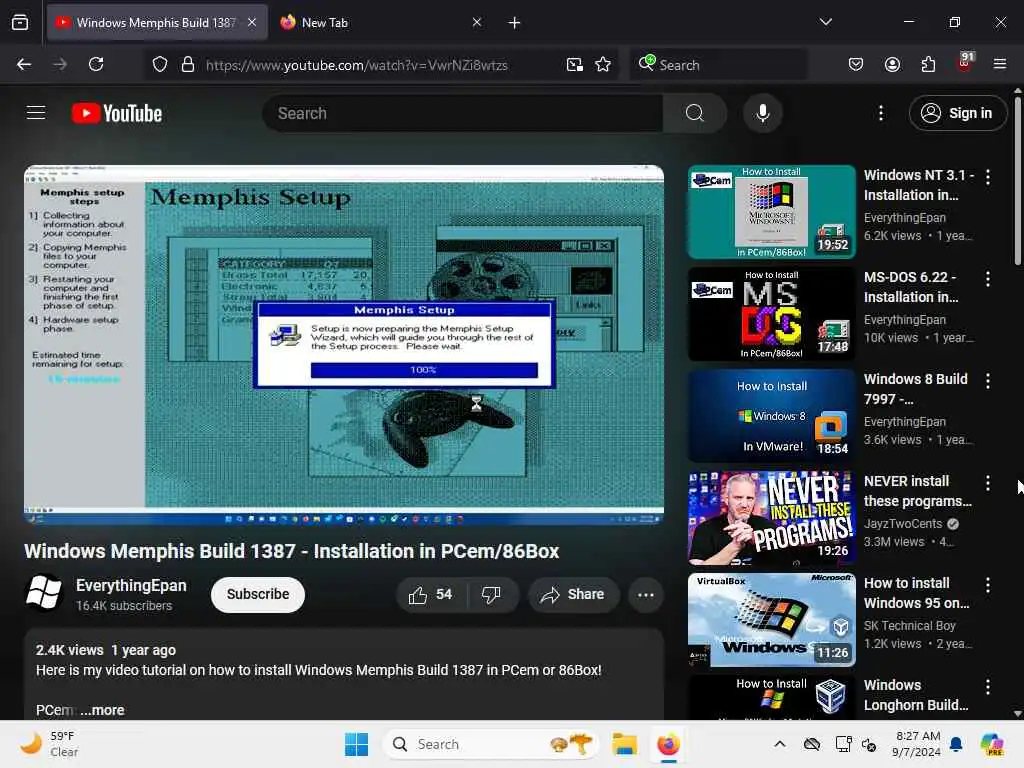Focus the Firefox toolbar Search box

718,65
